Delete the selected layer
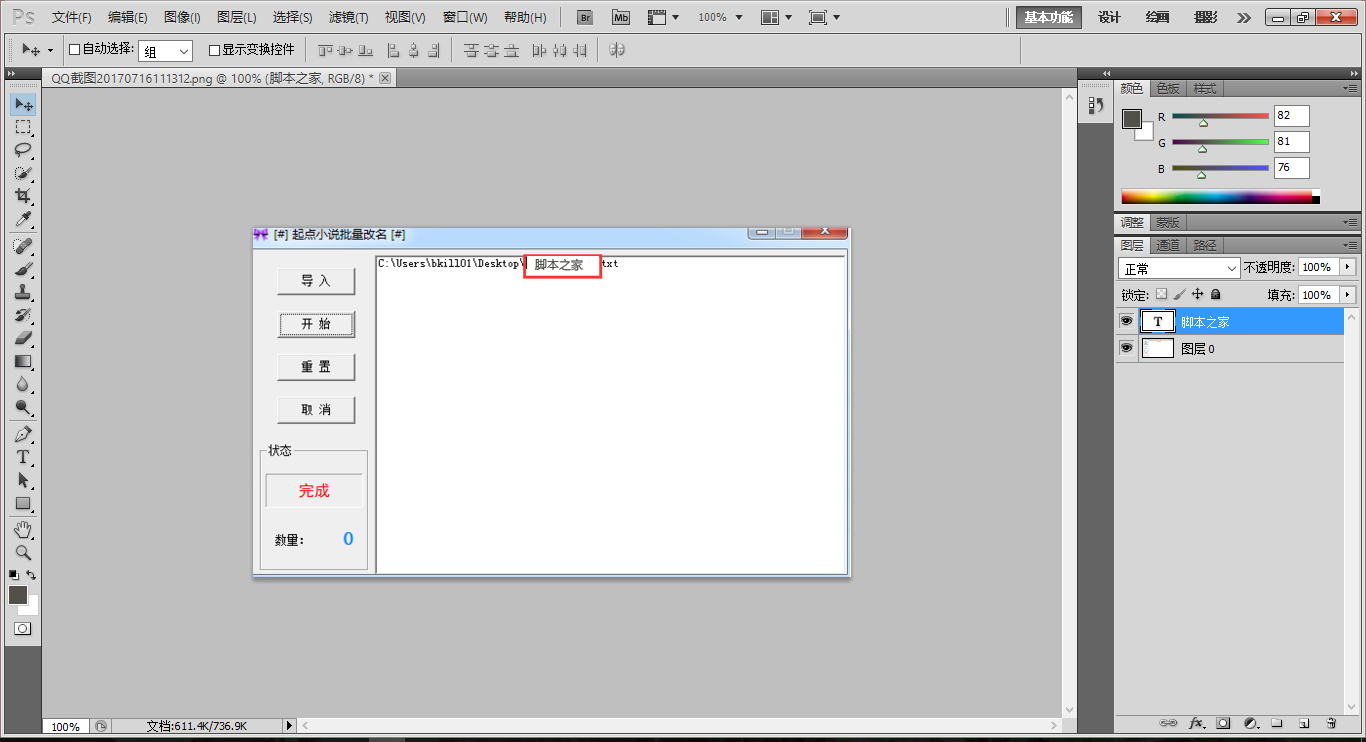The width and height of the screenshot is (1366, 742). point(1331,722)
